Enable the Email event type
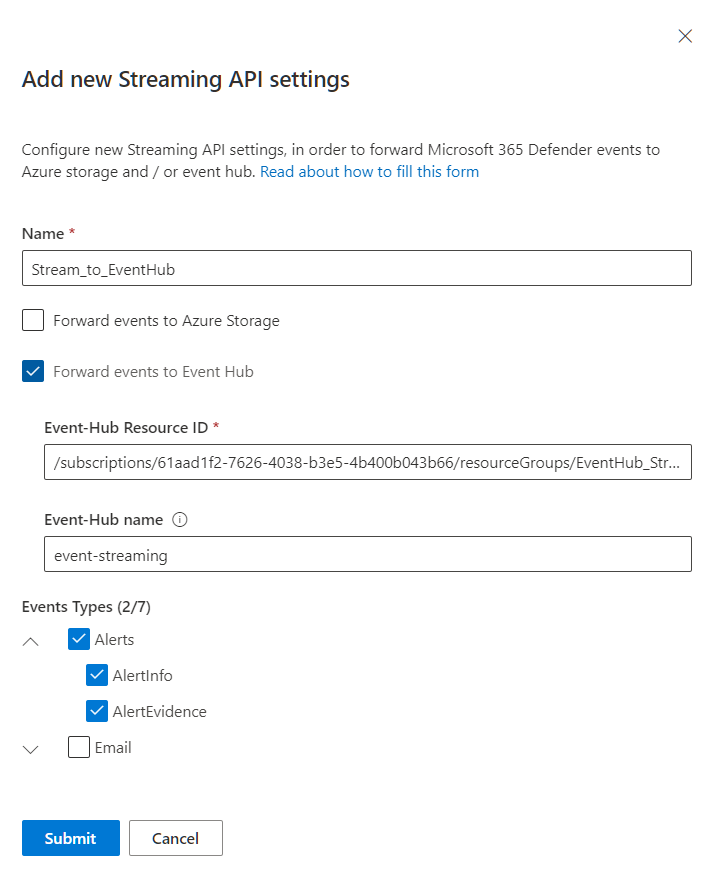717x872 pixels. 78,747
